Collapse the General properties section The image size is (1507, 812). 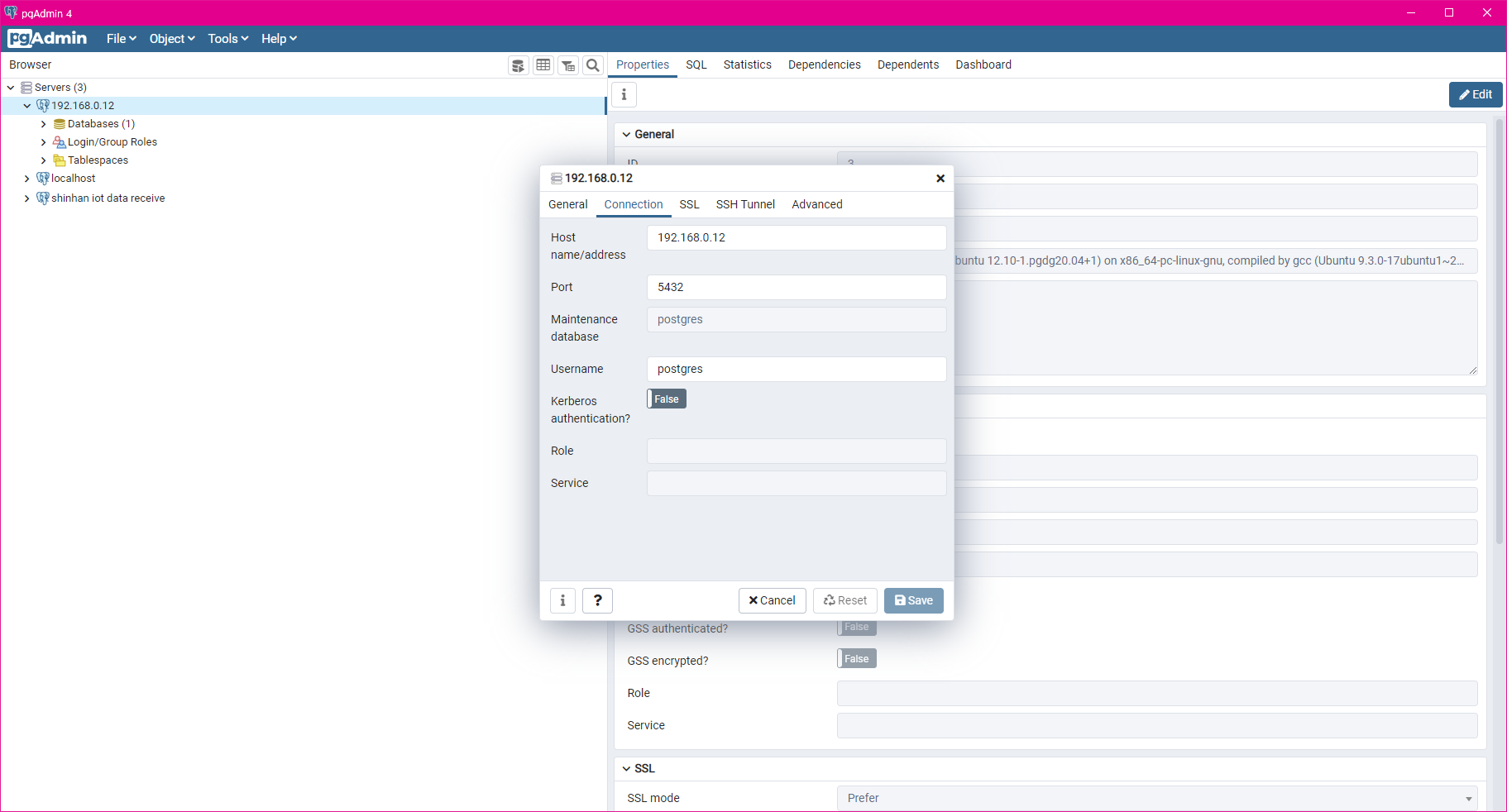click(626, 135)
